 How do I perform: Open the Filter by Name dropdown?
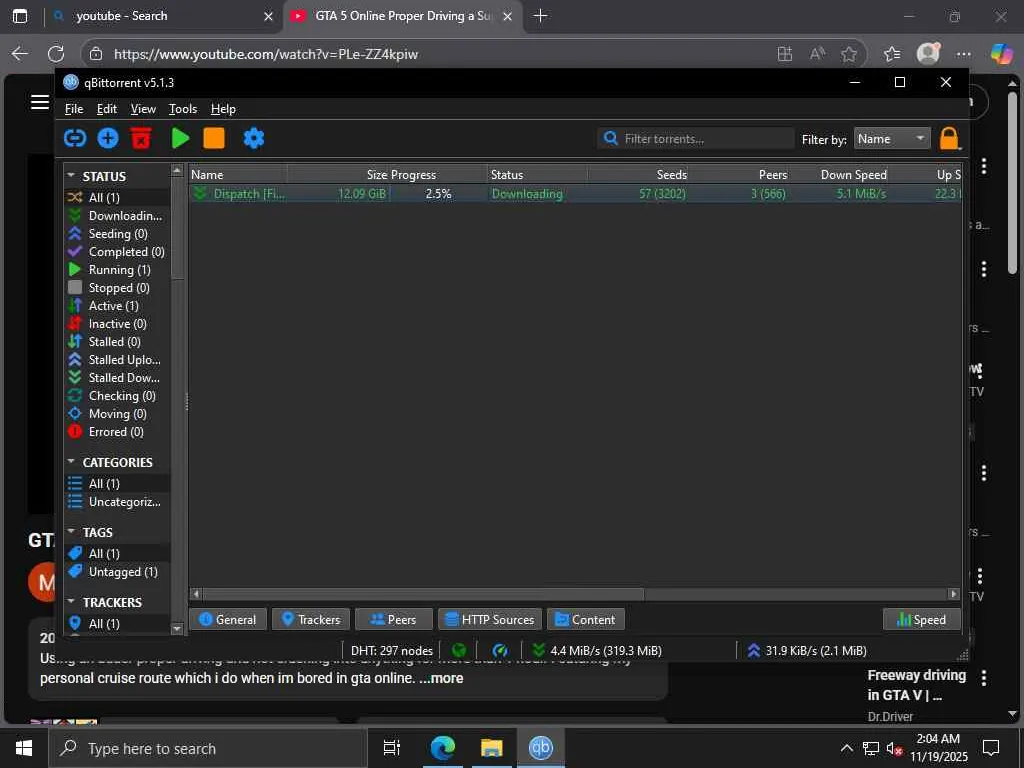(891, 138)
